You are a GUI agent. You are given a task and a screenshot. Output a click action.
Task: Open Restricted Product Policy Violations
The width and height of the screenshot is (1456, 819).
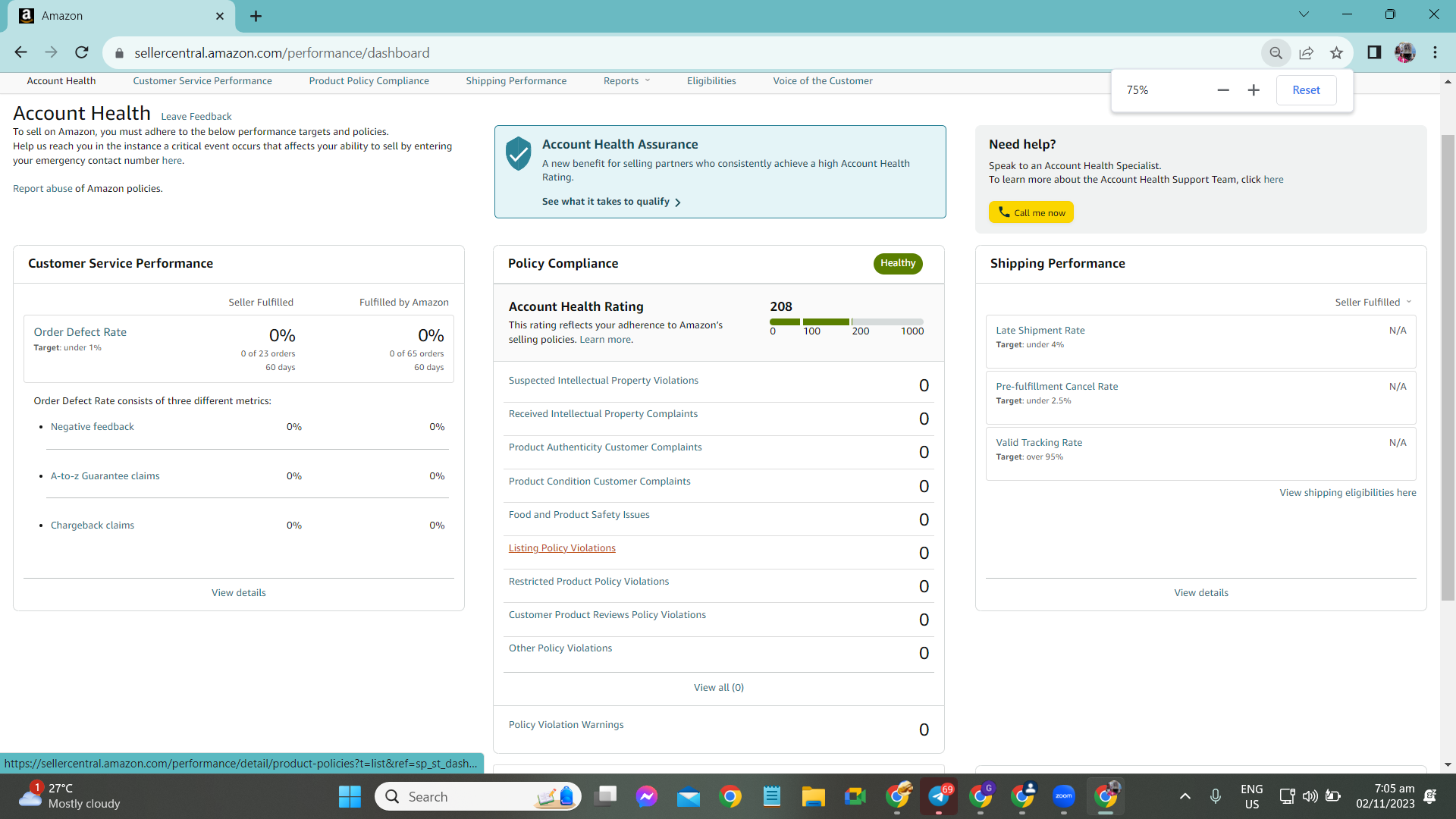click(x=589, y=582)
